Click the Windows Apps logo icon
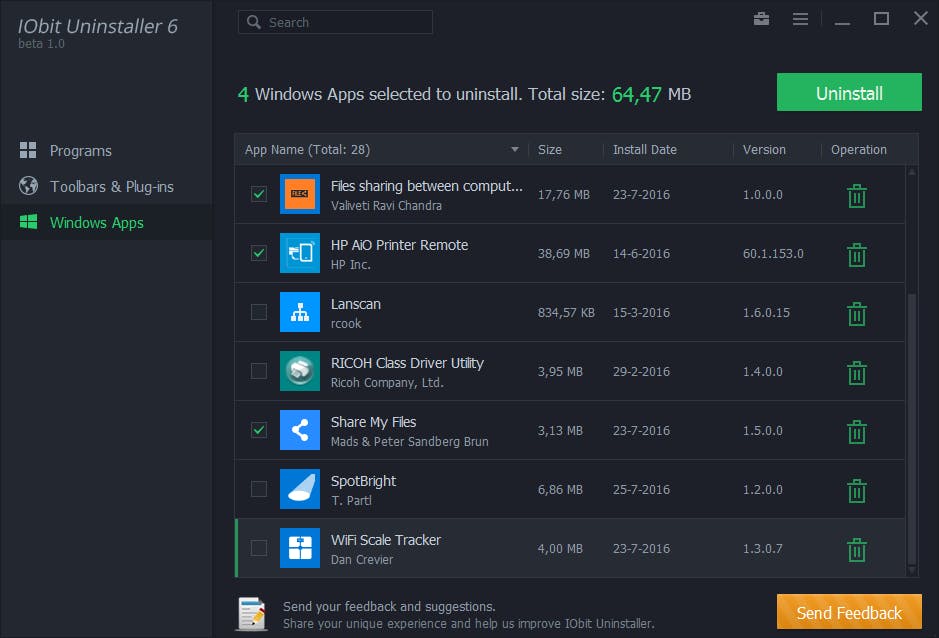The image size is (939, 638). pos(28,222)
